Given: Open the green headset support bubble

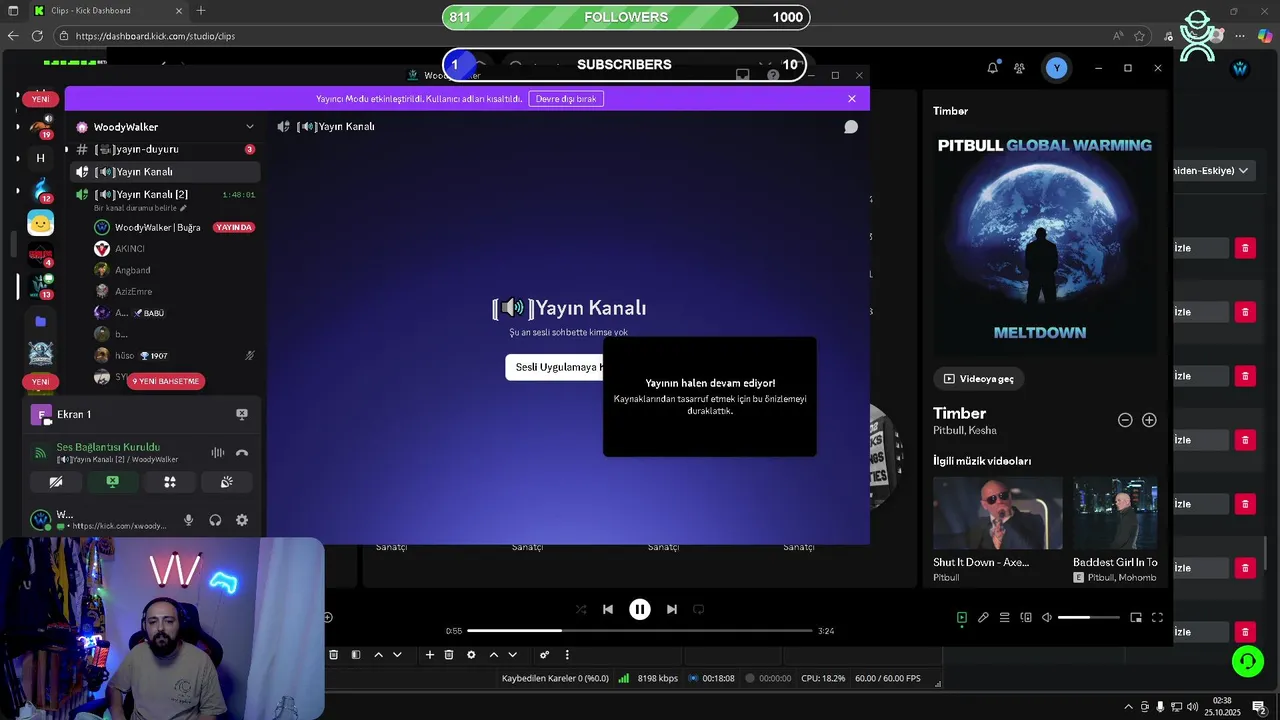Looking at the screenshot, I should click(x=1247, y=660).
